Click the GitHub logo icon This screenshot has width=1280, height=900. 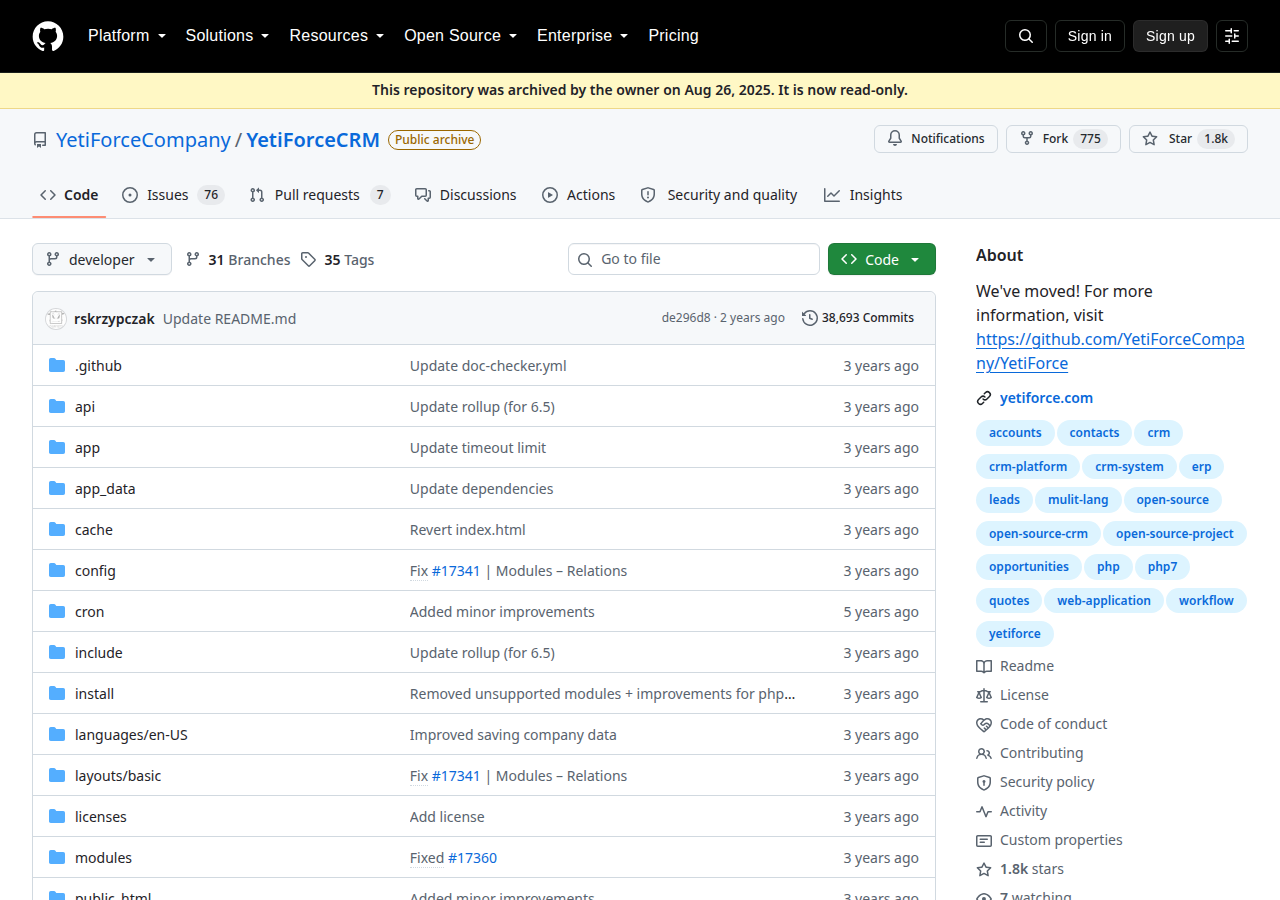[48, 36]
